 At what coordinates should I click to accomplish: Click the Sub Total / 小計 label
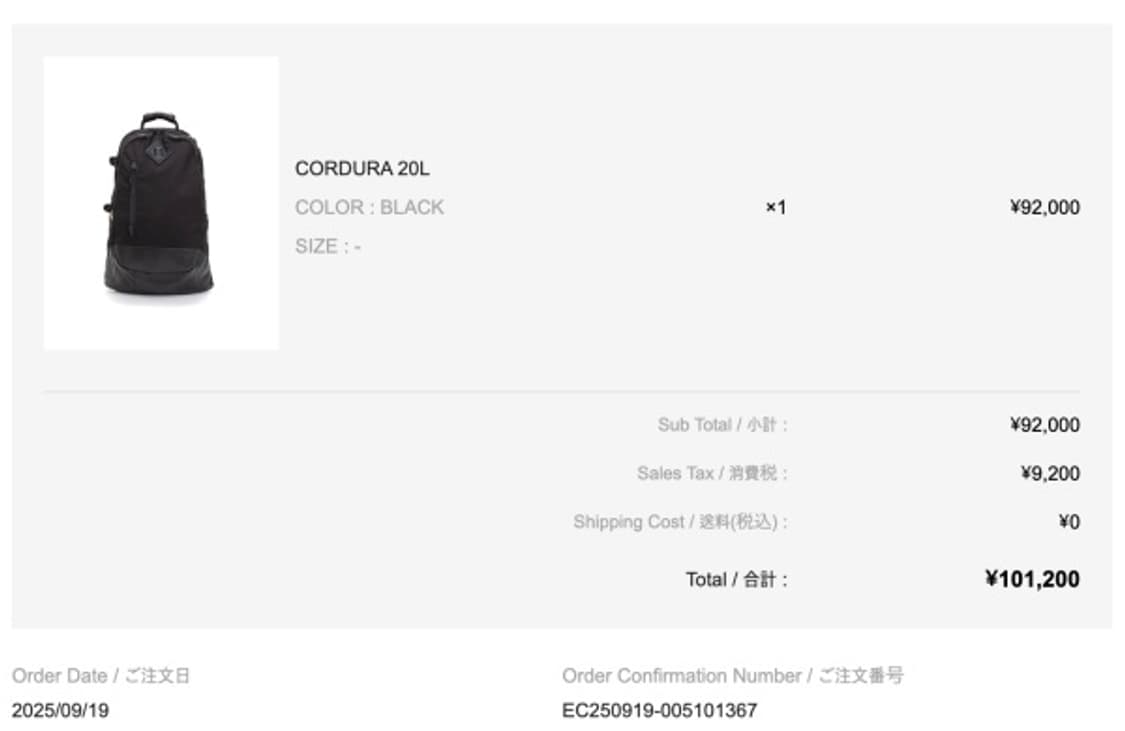(723, 425)
